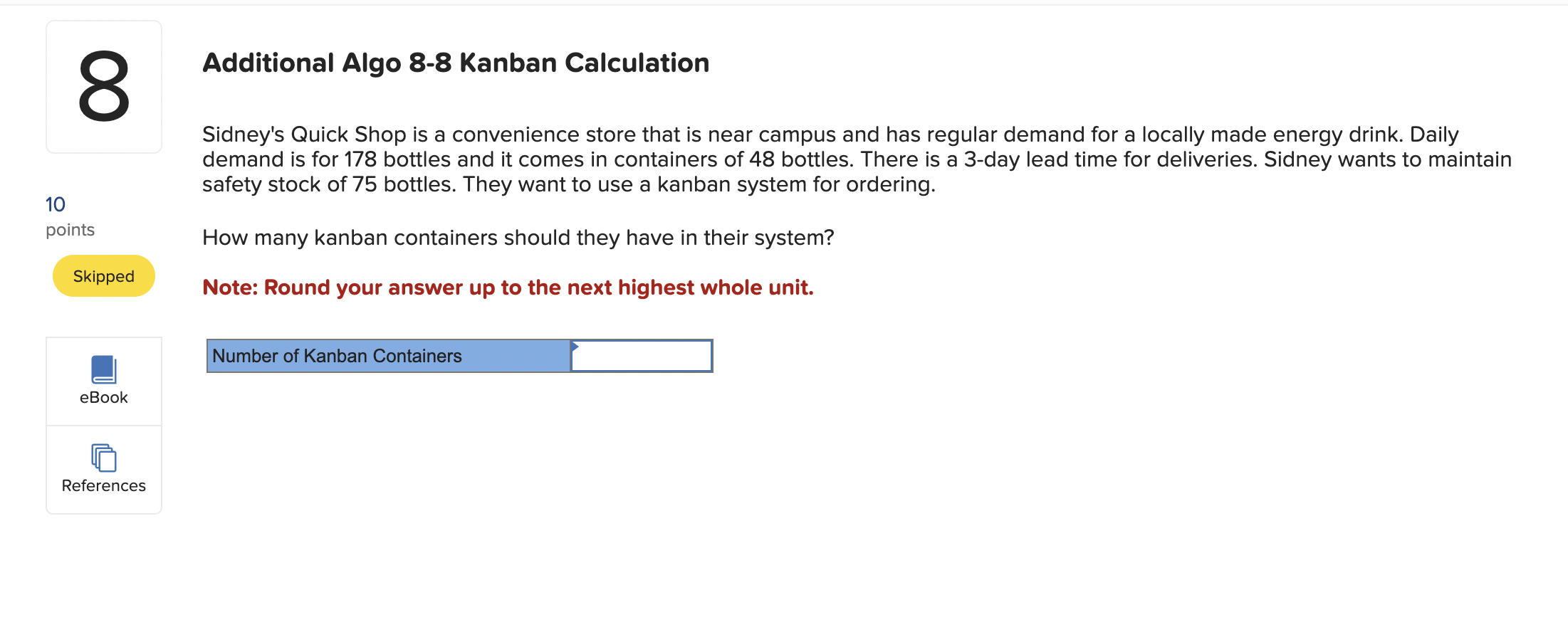Select the Skipped marker under points

103,276
